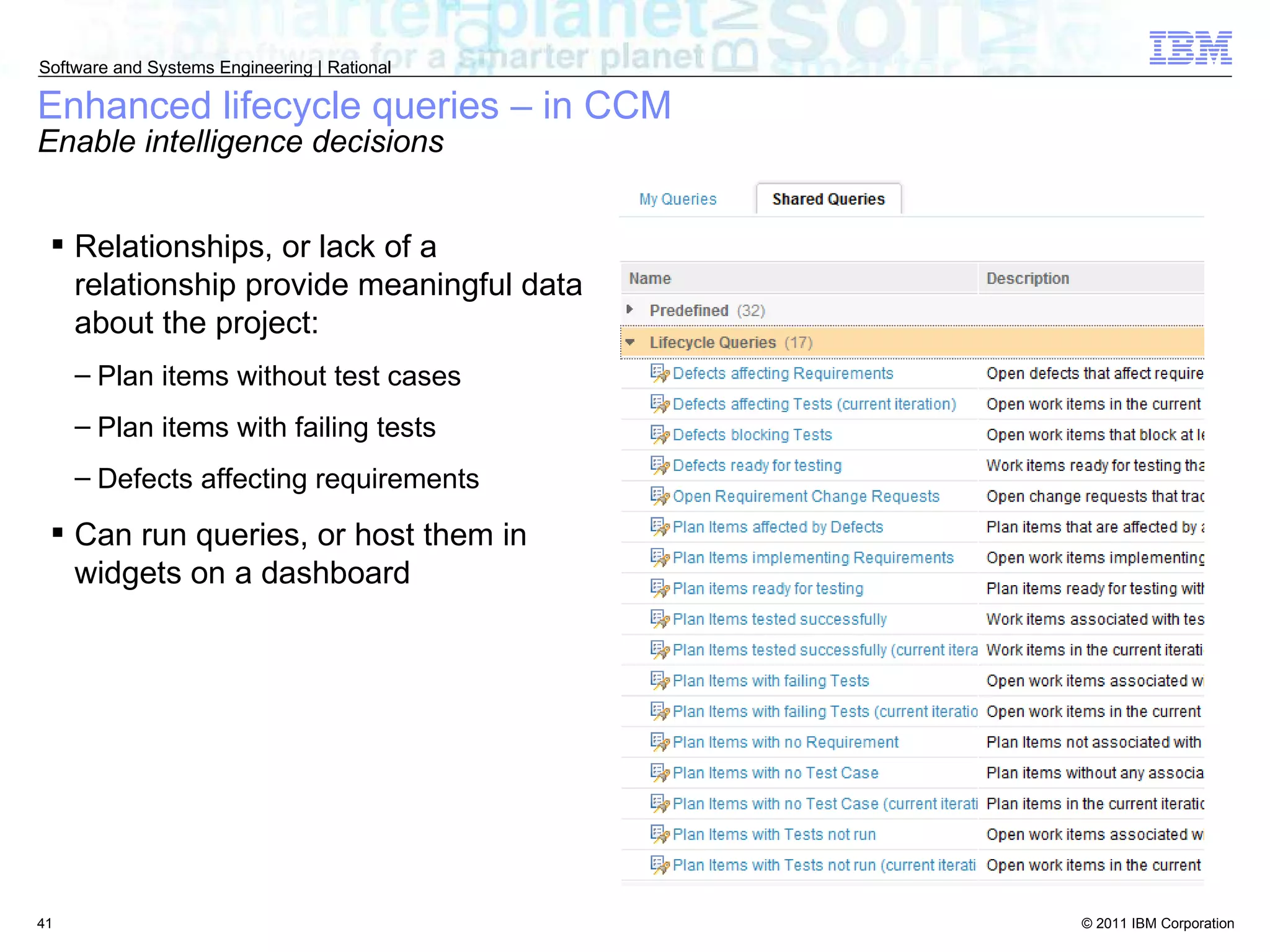Click icon for Plan Items tested successfully query

pos(660,619)
